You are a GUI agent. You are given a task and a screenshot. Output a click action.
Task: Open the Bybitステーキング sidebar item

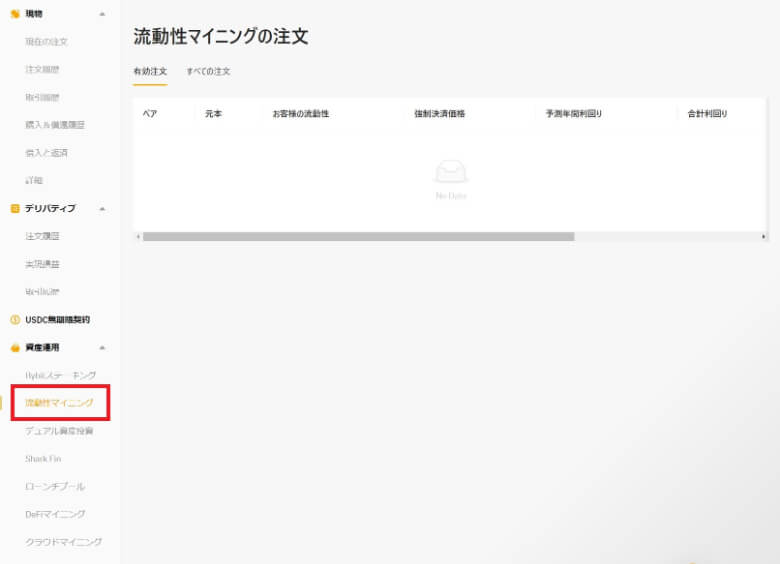coord(61,376)
